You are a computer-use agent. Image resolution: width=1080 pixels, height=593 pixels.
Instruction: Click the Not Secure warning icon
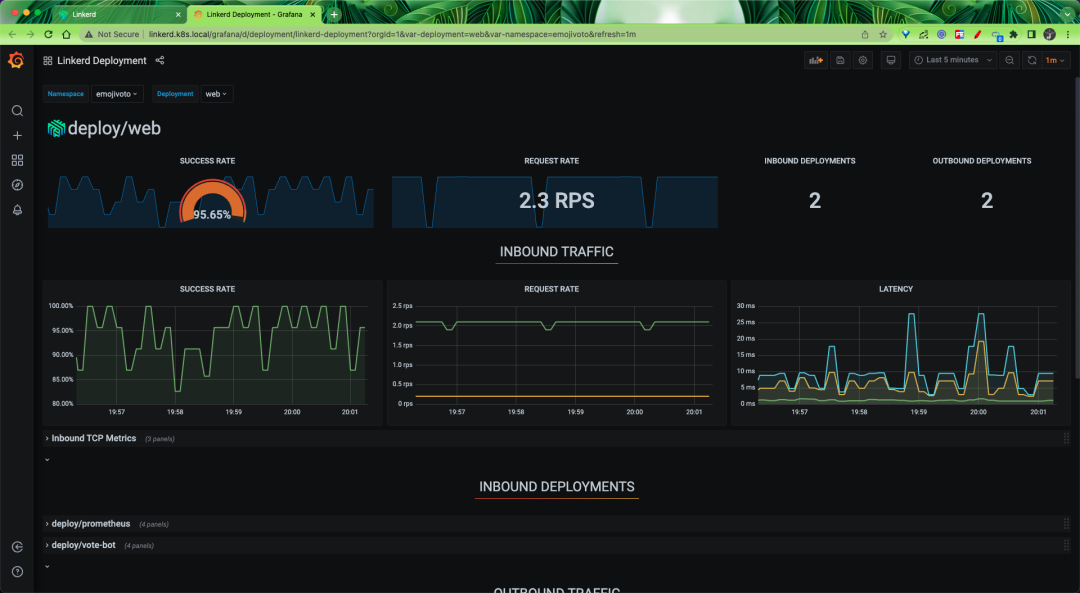coord(88,34)
